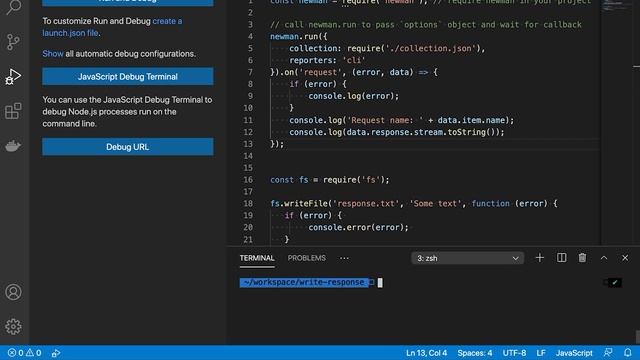Open Source Control view
640x360 pixels.
13,42
